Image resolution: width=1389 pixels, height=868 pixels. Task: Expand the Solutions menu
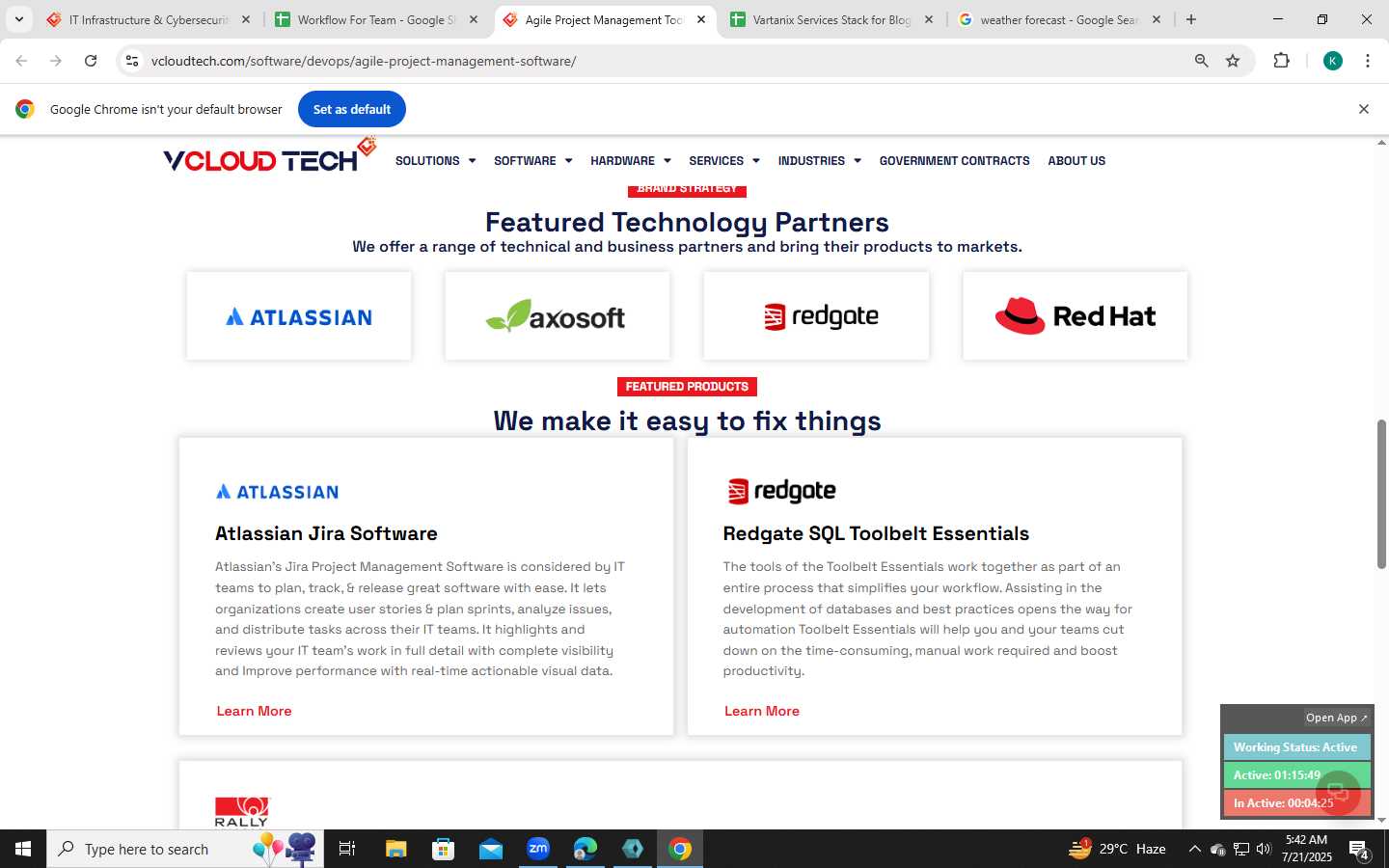(435, 161)
